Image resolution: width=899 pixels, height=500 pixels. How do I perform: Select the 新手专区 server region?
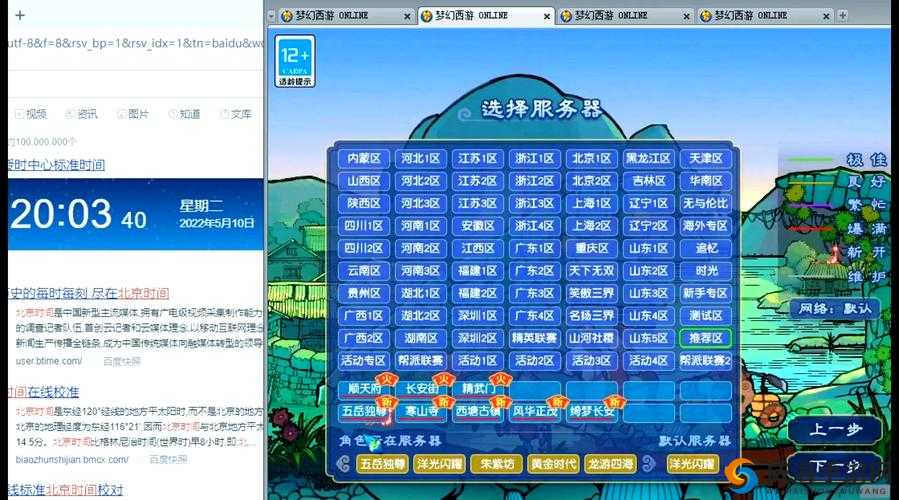[x=705, y=293]
